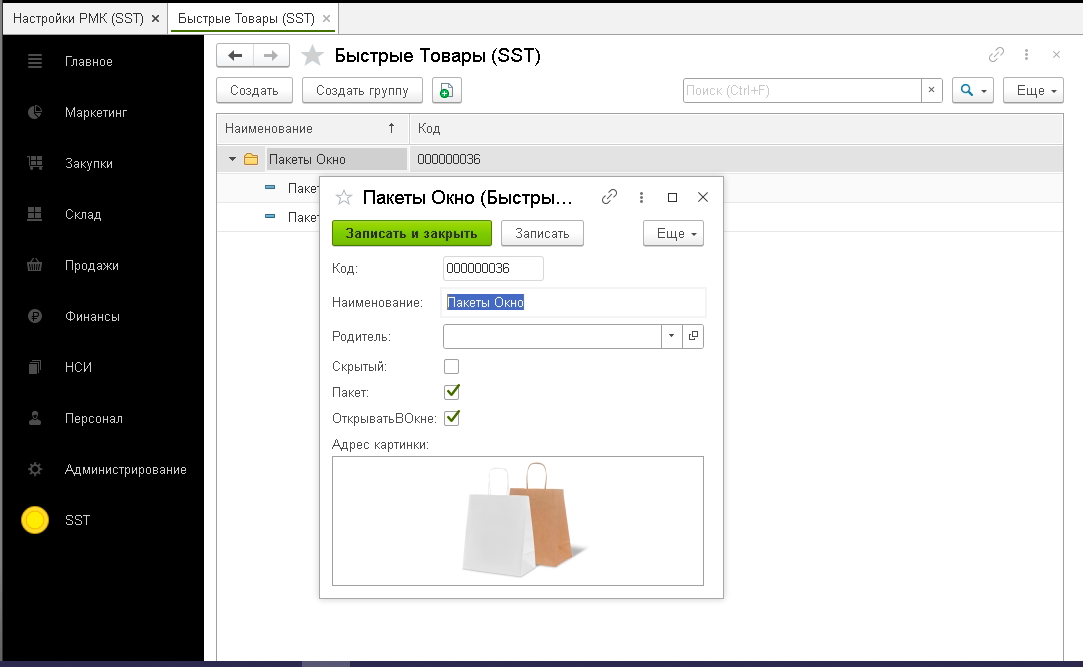Open the Главное section in sidebar
The width and height of the screenshot is (1084, 667).
pyautogui.click(x=89, y=62)
